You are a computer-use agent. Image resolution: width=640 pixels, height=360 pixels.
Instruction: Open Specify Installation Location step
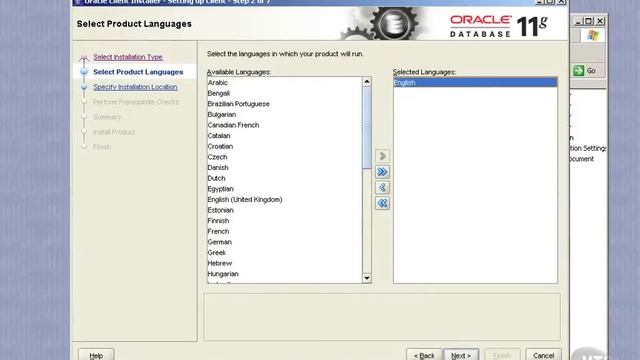click(135, 87)
